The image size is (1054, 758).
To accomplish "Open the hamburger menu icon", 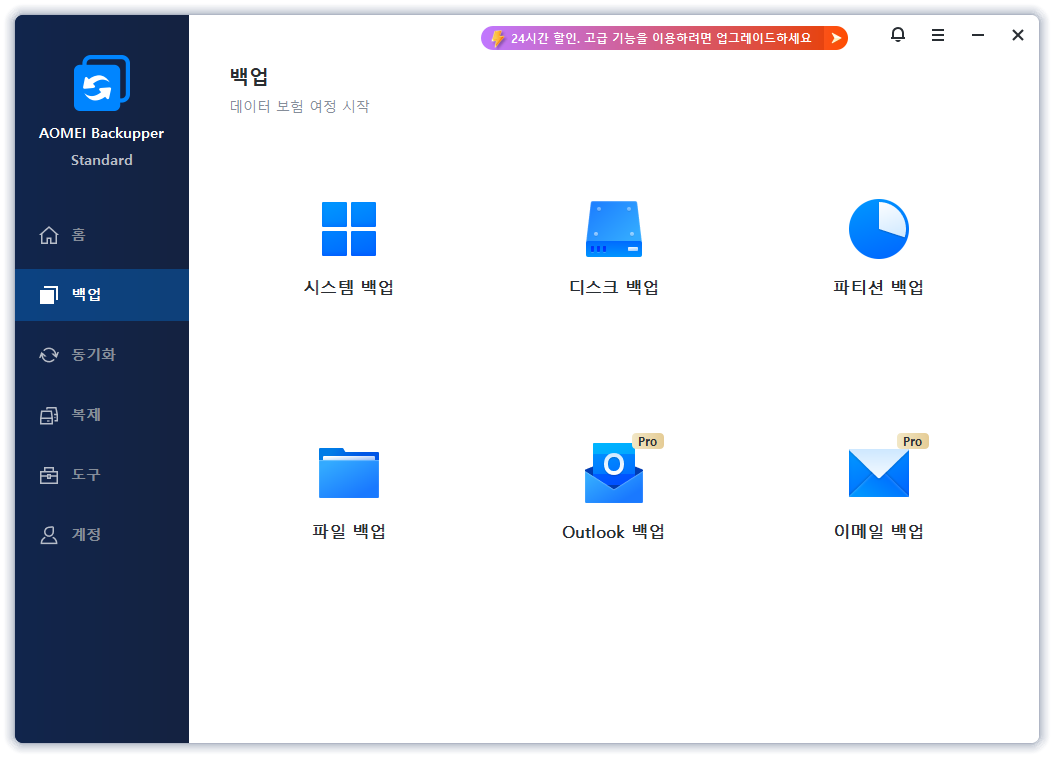I will tap(938, 35).
